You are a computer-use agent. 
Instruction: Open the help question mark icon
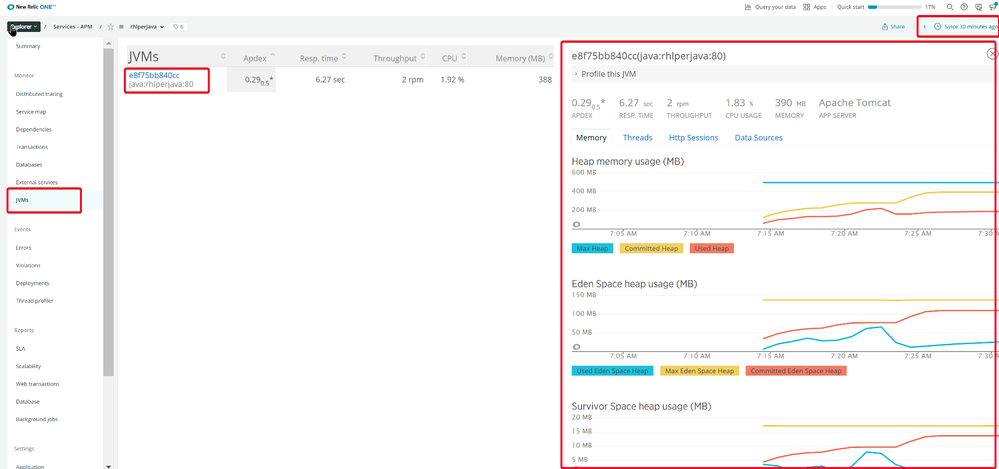coord(964,7)
